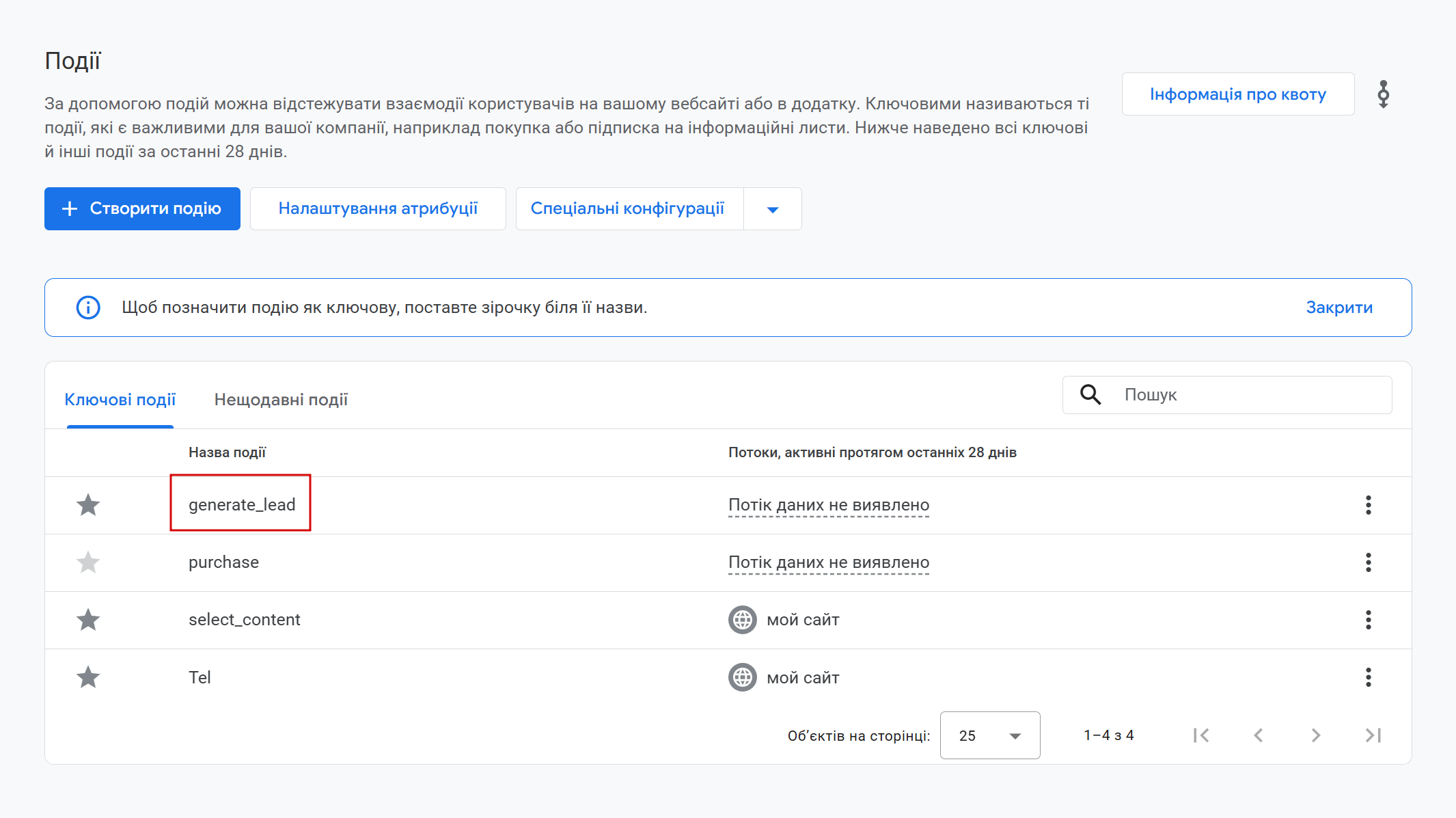Click the info icon in the banner
This screenshot has width=1456, height=818.
point(88,308)
